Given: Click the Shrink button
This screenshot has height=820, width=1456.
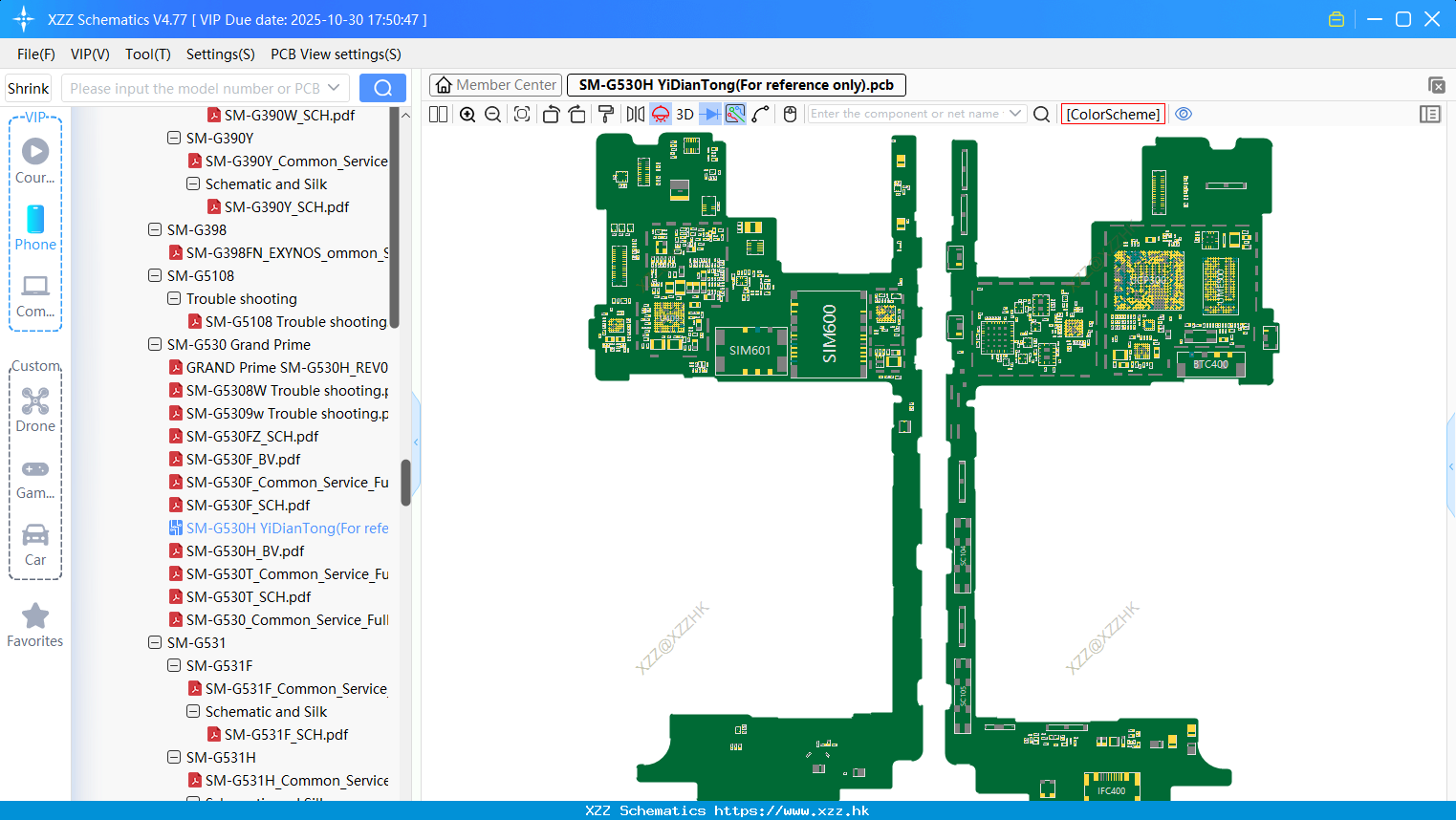Looking at the screenshot, I should click(x=29, y=88).
